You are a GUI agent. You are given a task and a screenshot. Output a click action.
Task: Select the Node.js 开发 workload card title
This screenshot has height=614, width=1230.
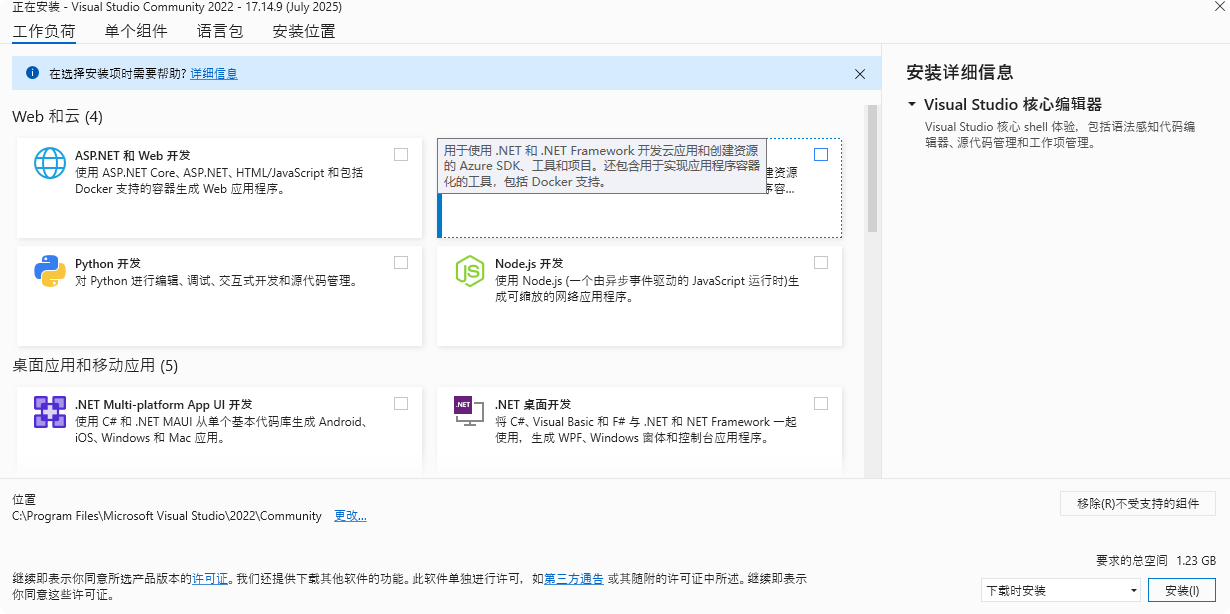coord(529,263)
